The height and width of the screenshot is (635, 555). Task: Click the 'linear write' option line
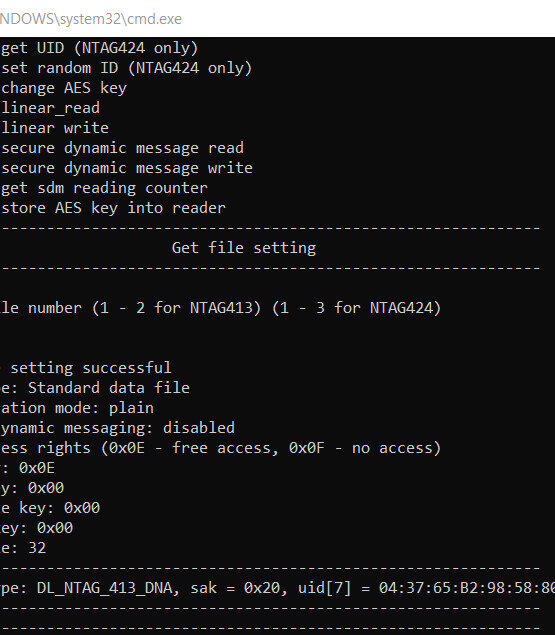(x=55, y=128)
